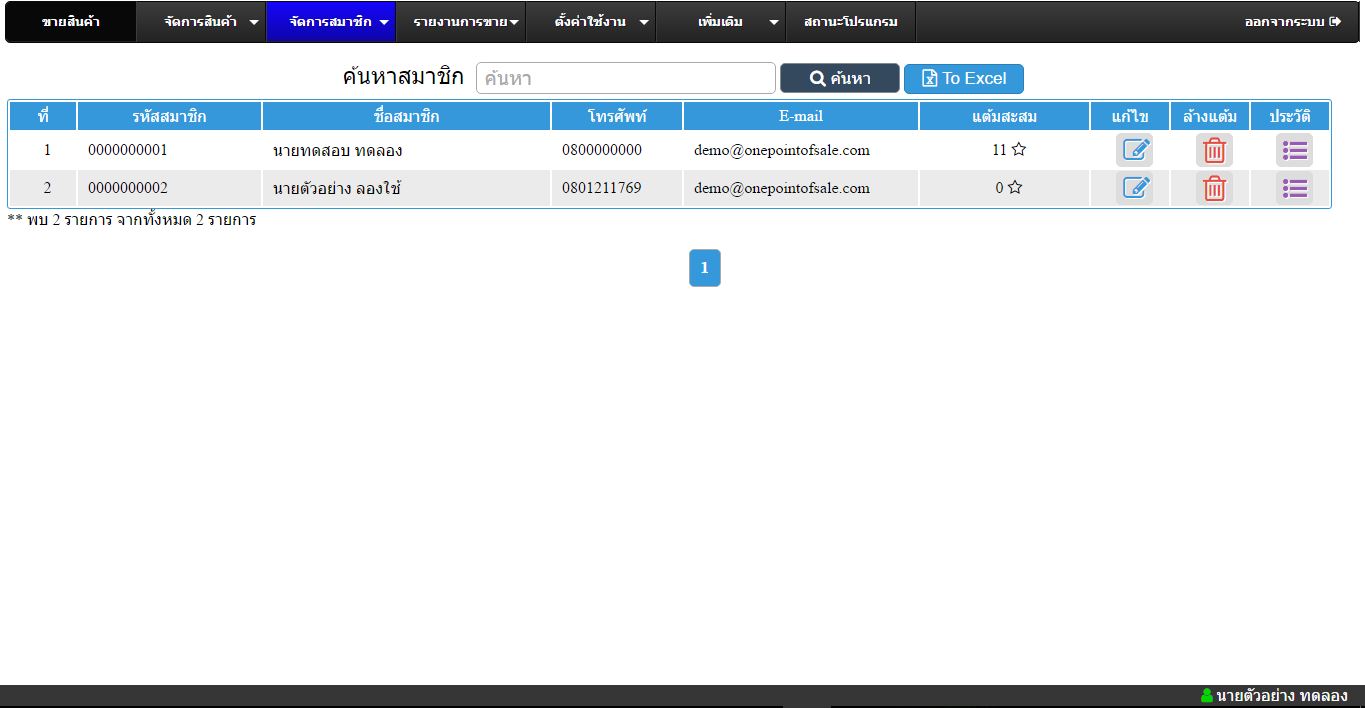Screen dimensions: 1365x708
Task: Open history list icon for member 0000000001
Action: [1294, 150]
